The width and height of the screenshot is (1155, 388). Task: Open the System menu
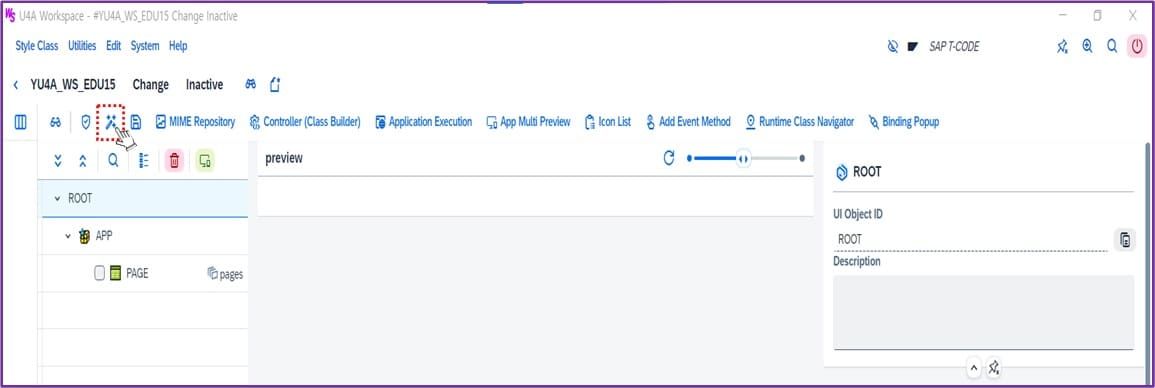click(145, 46)
